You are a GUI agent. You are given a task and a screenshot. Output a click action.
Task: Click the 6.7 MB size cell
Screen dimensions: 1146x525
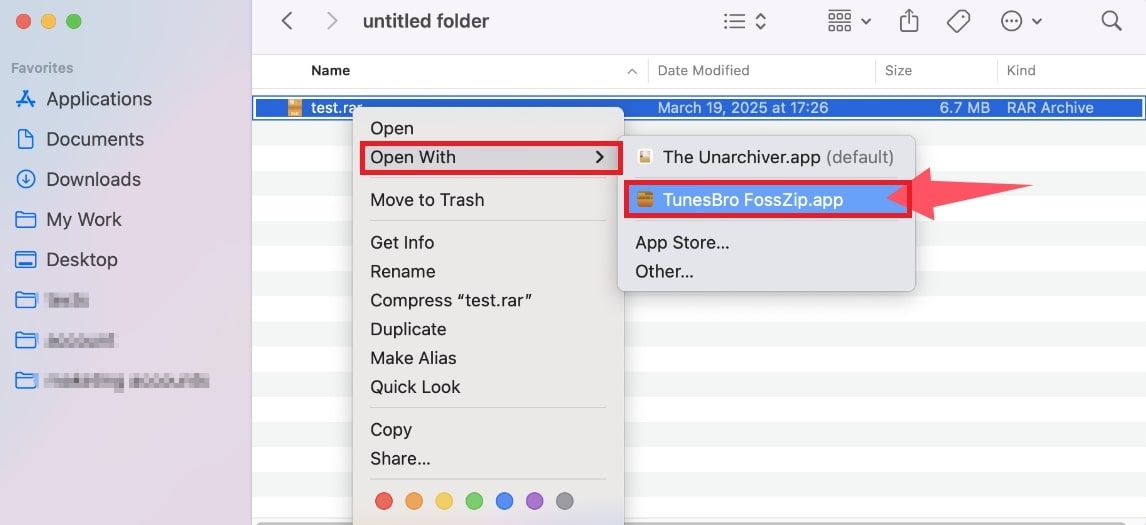965,107
